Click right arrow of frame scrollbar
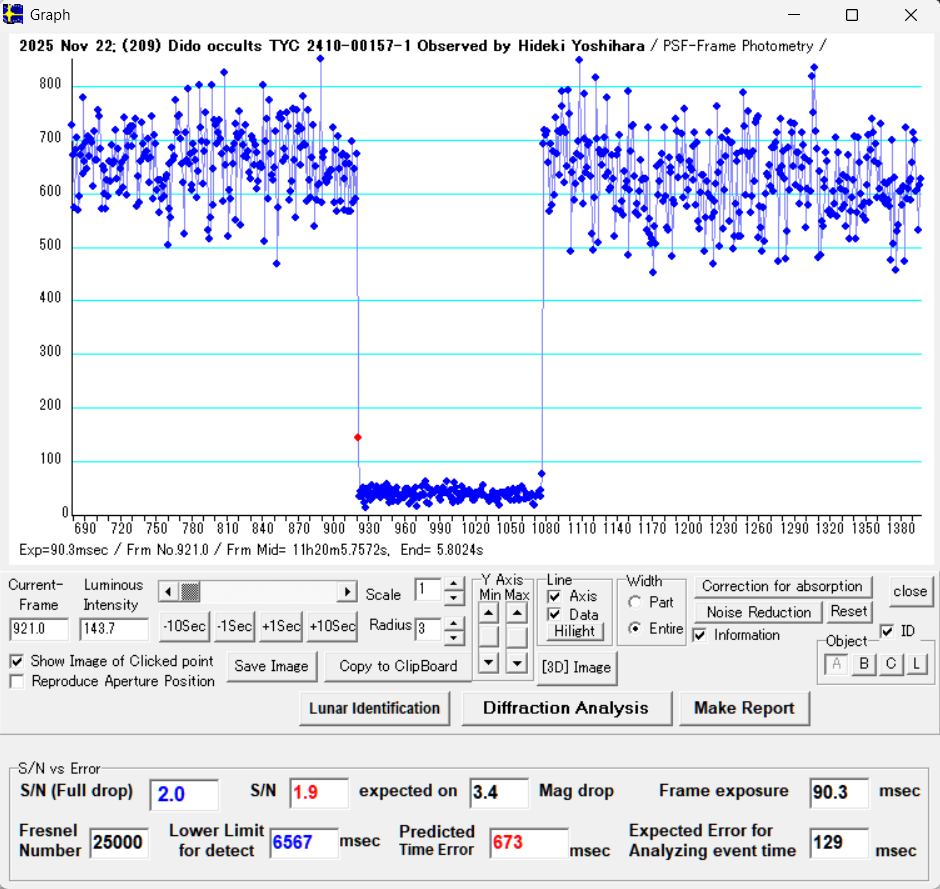Image resolution: width=940 pixels, height=889 pixels. tap(347, 592)
